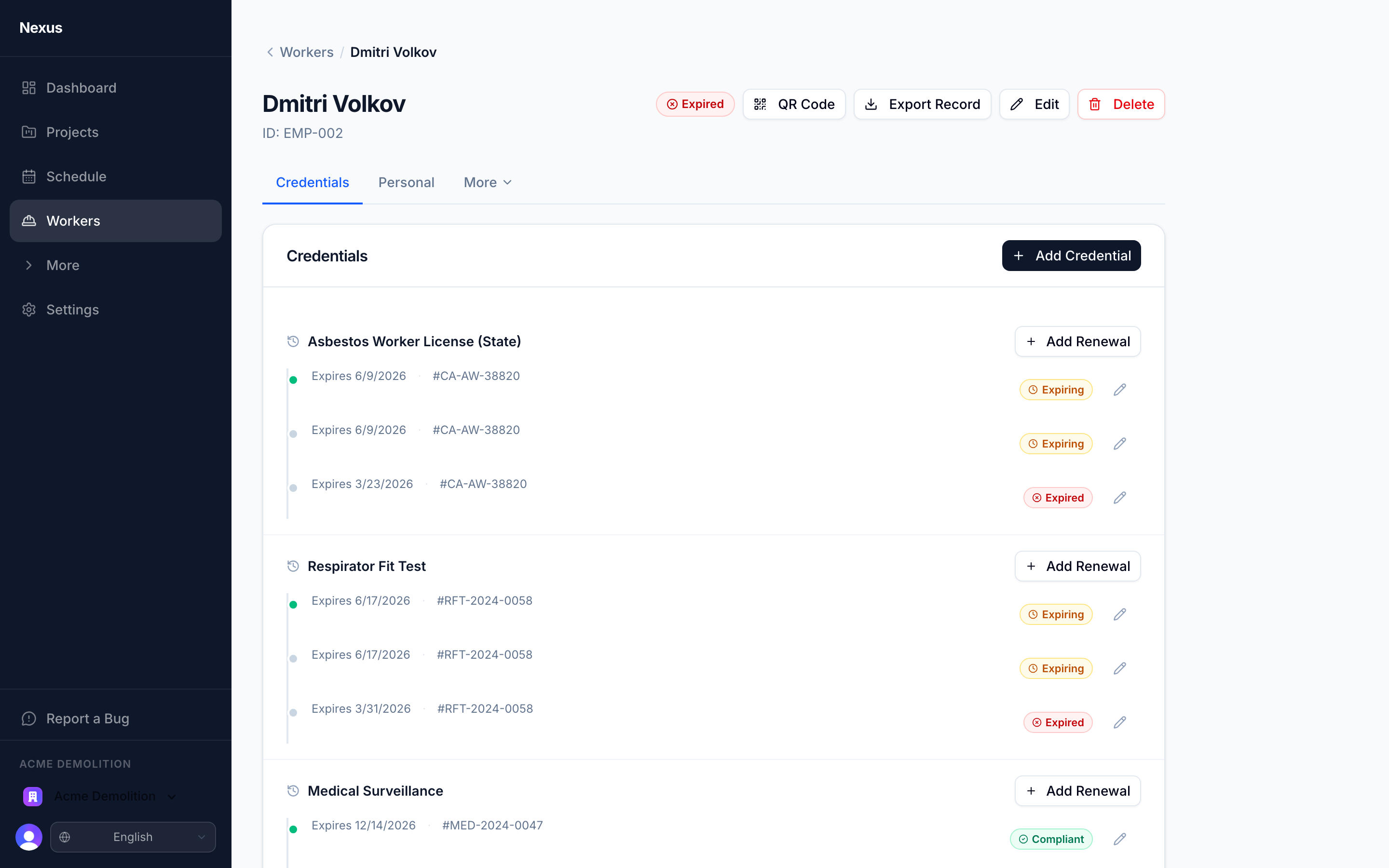Click the "Asbestos Worker License (State)" heading
The width and height of the screenshot is (1389, 868).
pos(414,341)
